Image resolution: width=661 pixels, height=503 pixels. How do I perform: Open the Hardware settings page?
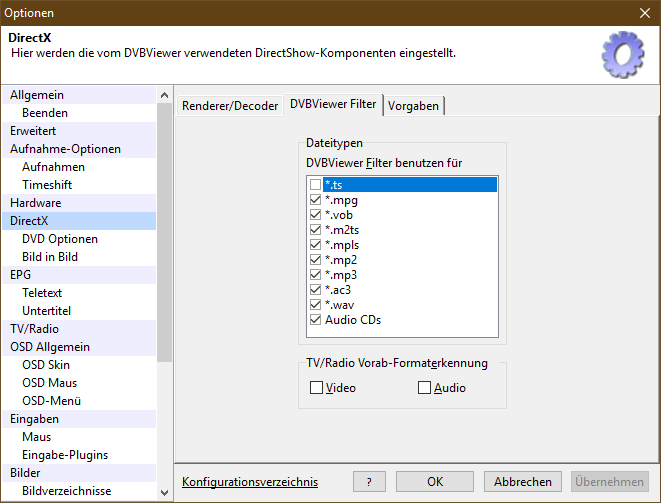tap(79, 203)
